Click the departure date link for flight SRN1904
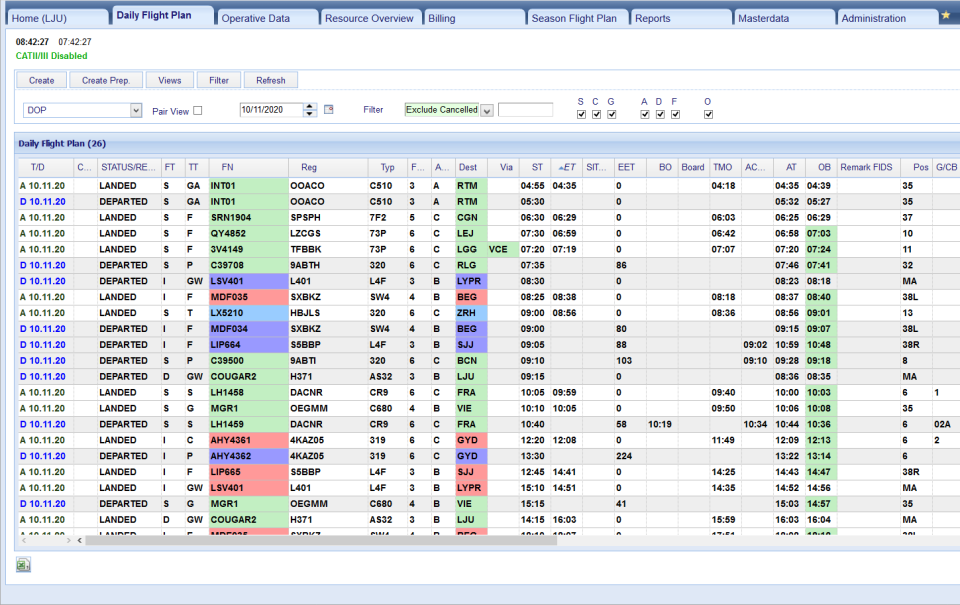This screenshot has width=960, height=605. click(42, 217)
